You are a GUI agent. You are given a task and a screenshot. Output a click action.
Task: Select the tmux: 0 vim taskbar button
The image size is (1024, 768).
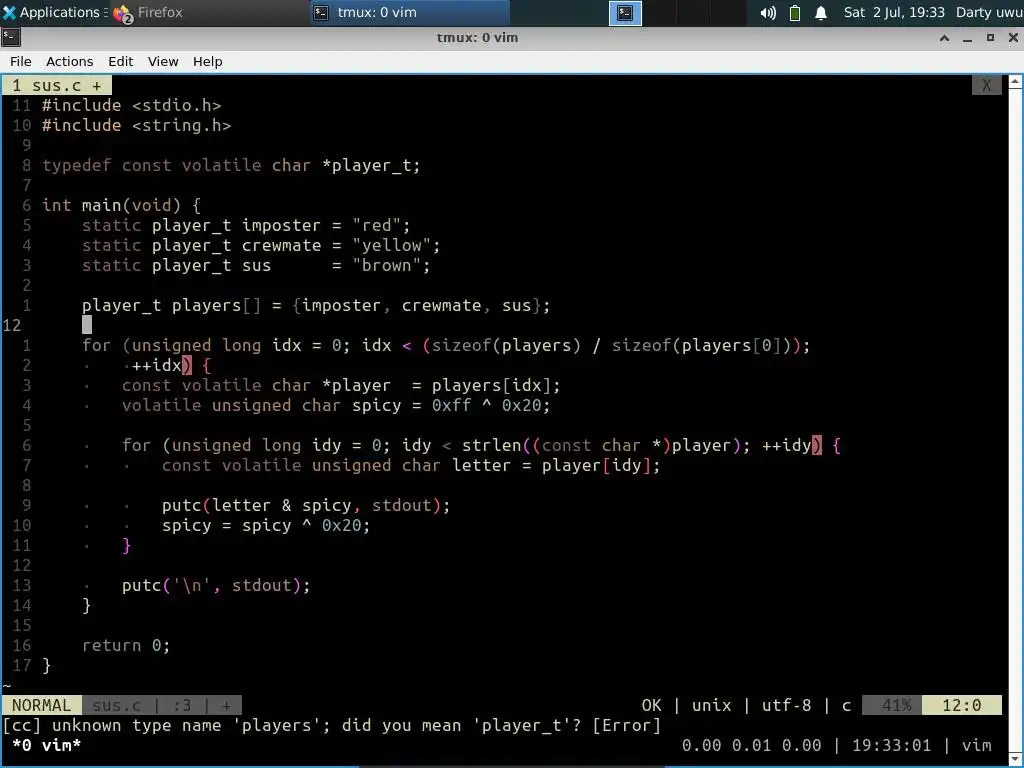click(409, 12)
